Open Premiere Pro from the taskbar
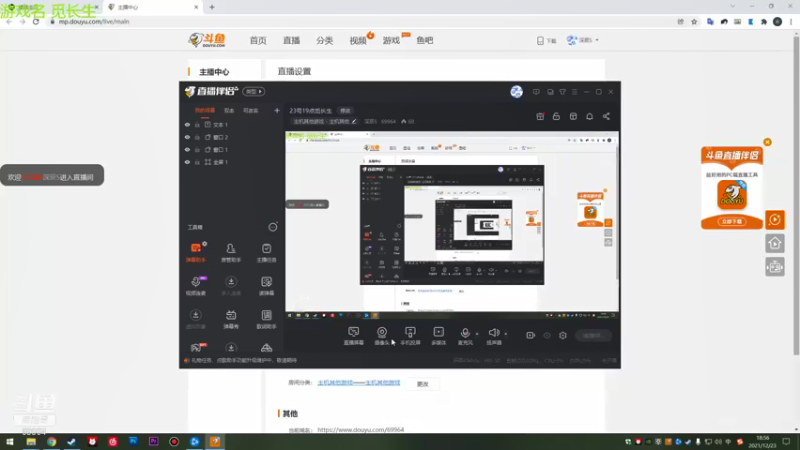The height and width of the screenshot is (450, 800). pyautogui.click(x=154, y=441)
